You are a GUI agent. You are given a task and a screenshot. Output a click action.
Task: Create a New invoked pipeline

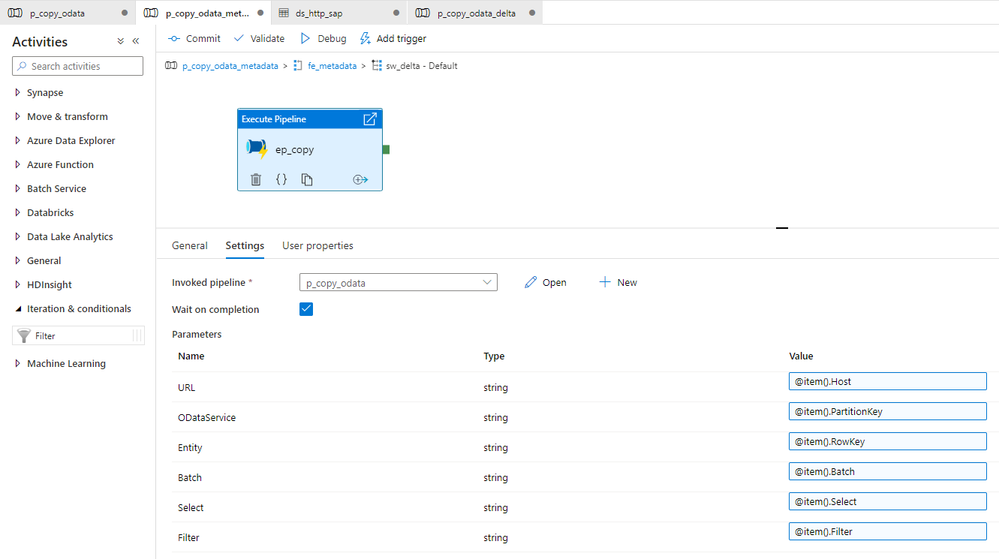[x=617, y=282]
